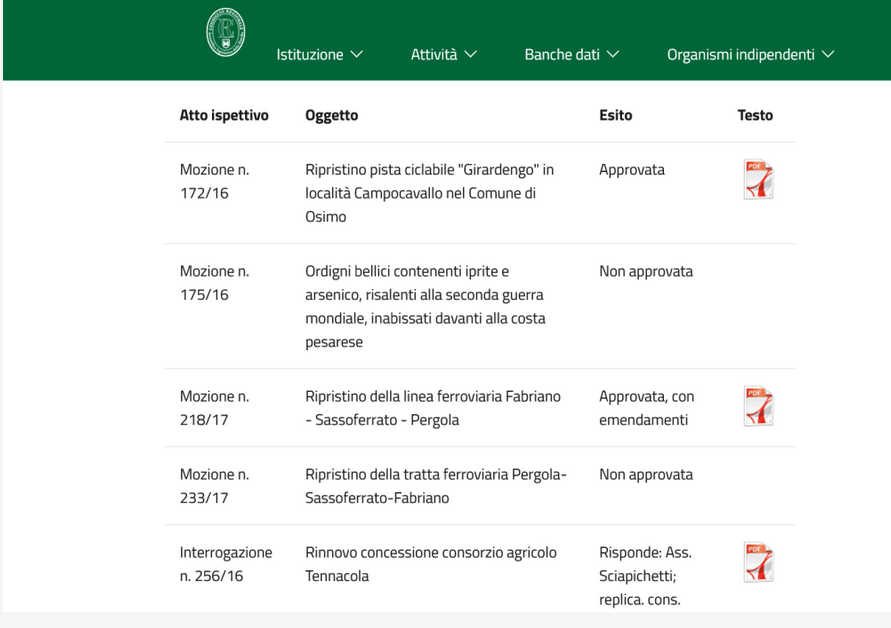Click the Esito column header
This screenshot has height=628, width=891.
(615, 115)
